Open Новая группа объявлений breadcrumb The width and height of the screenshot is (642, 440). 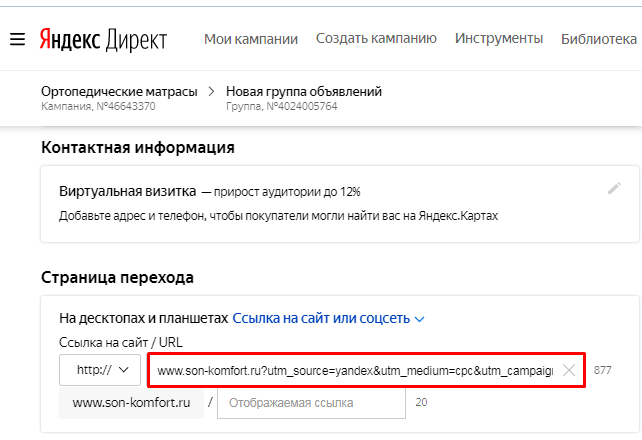pos(304,92)
